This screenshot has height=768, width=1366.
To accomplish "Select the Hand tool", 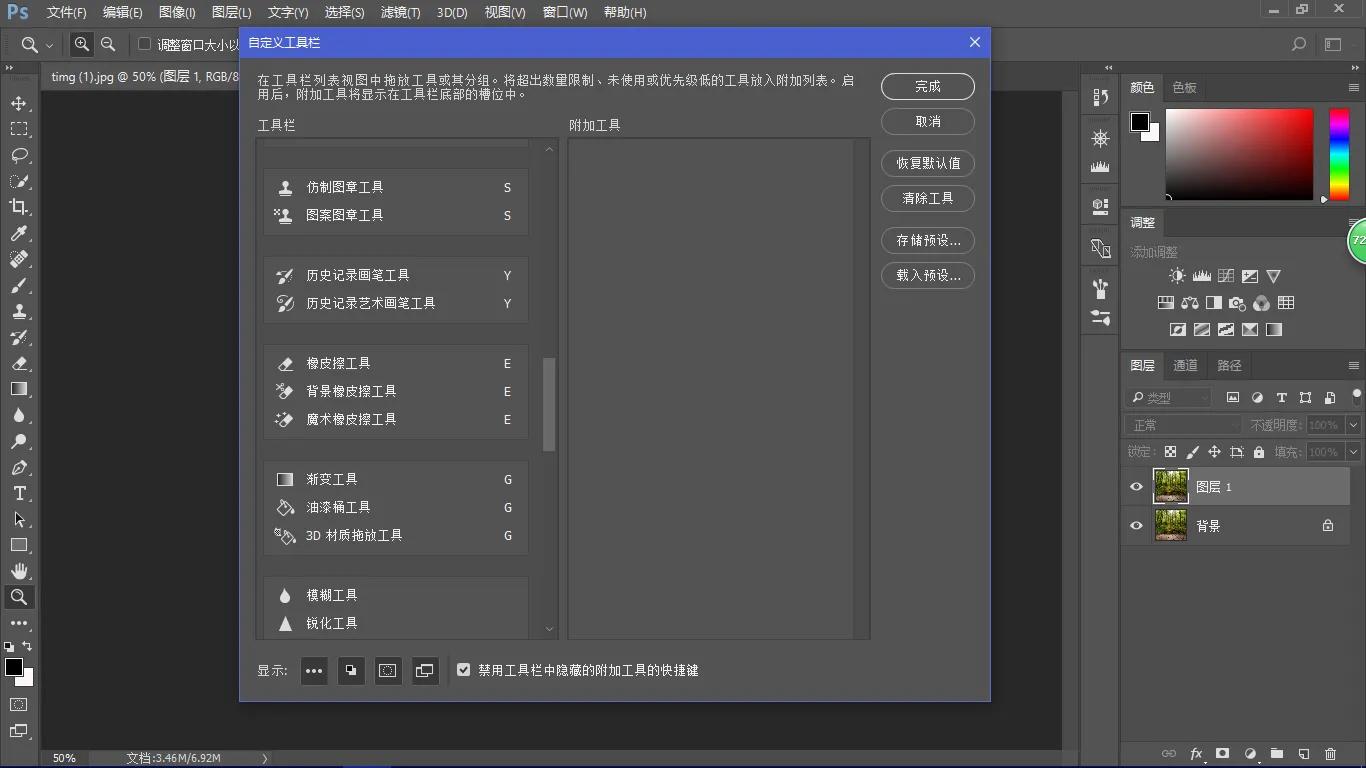I will pos(19,571).
